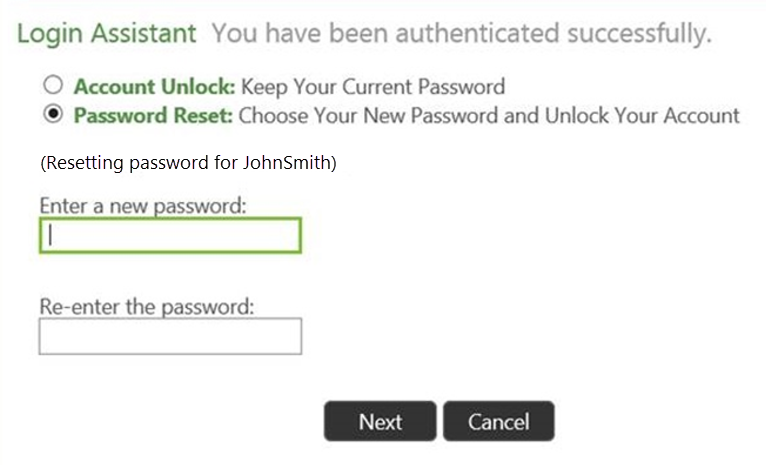The width and height of the screenshot is (766, 465).
Task: Select the Account Unlock radio button
Action: [53, 85]
